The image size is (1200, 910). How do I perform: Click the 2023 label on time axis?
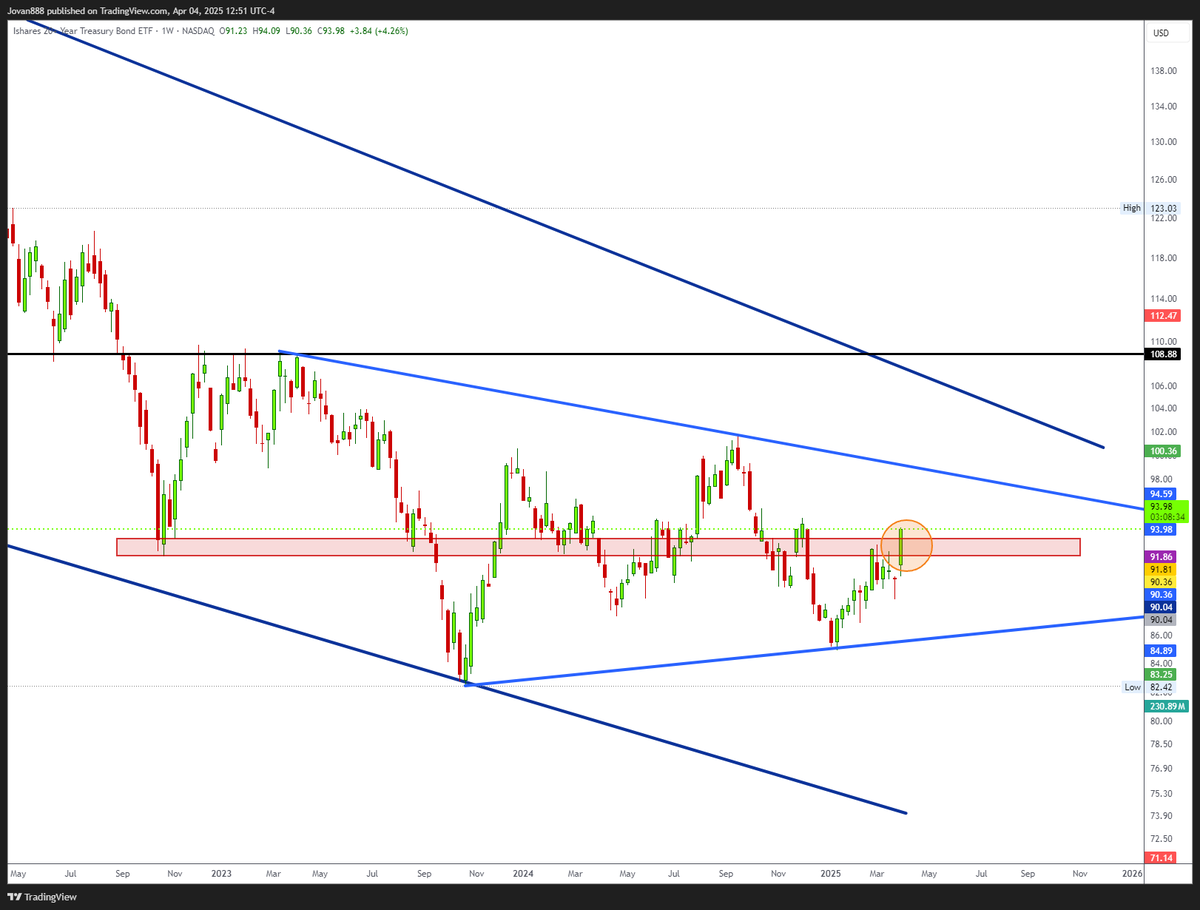(x=222, y=873)
